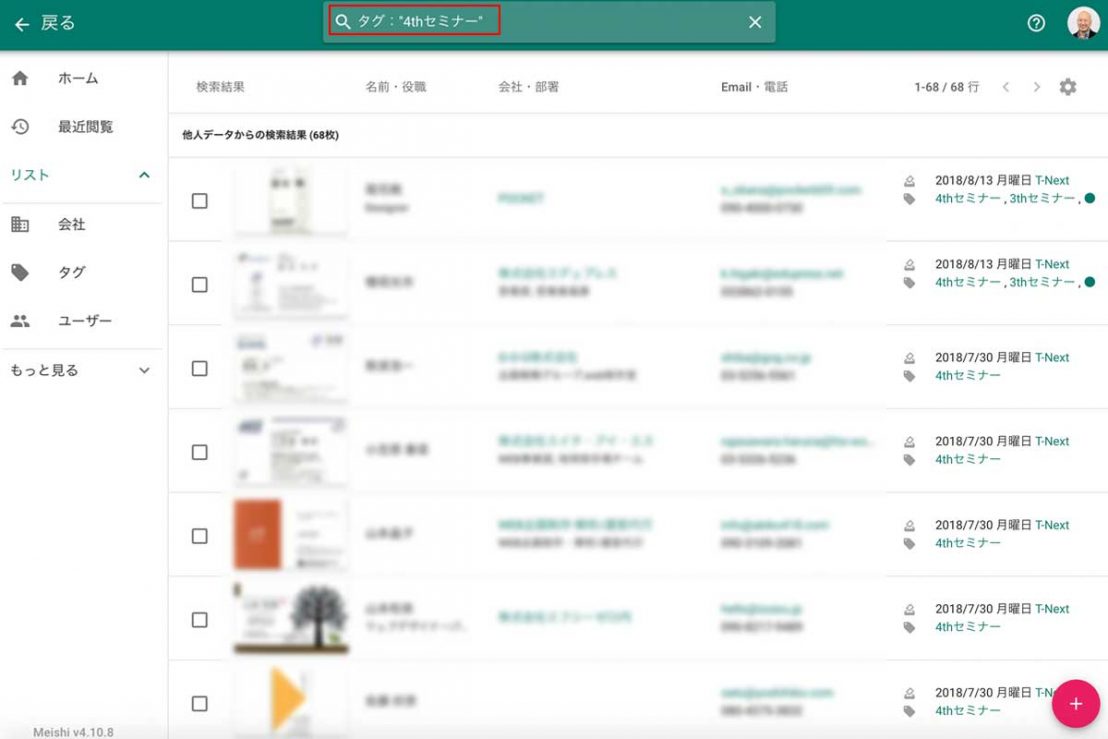Open the user profile avatar
1108x739 pixels.
pos(1083,23)
